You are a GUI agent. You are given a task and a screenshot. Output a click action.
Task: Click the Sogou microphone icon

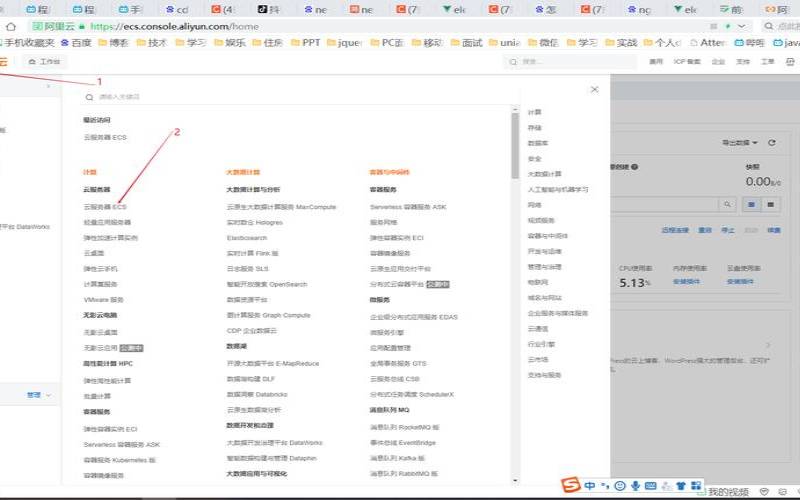click(x=636, y=486)
